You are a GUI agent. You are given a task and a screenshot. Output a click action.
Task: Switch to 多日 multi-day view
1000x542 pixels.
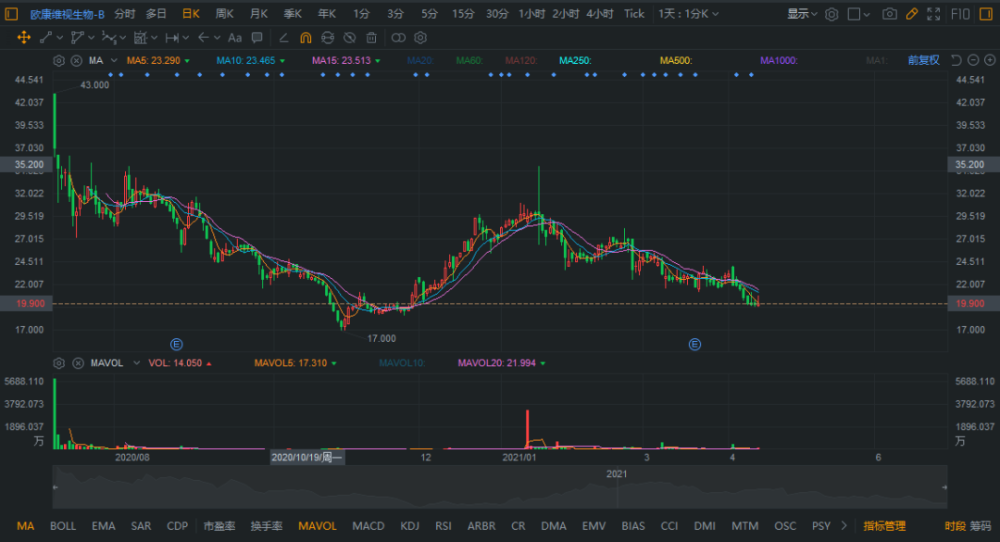pyautogui.click(x=156, y=13)
